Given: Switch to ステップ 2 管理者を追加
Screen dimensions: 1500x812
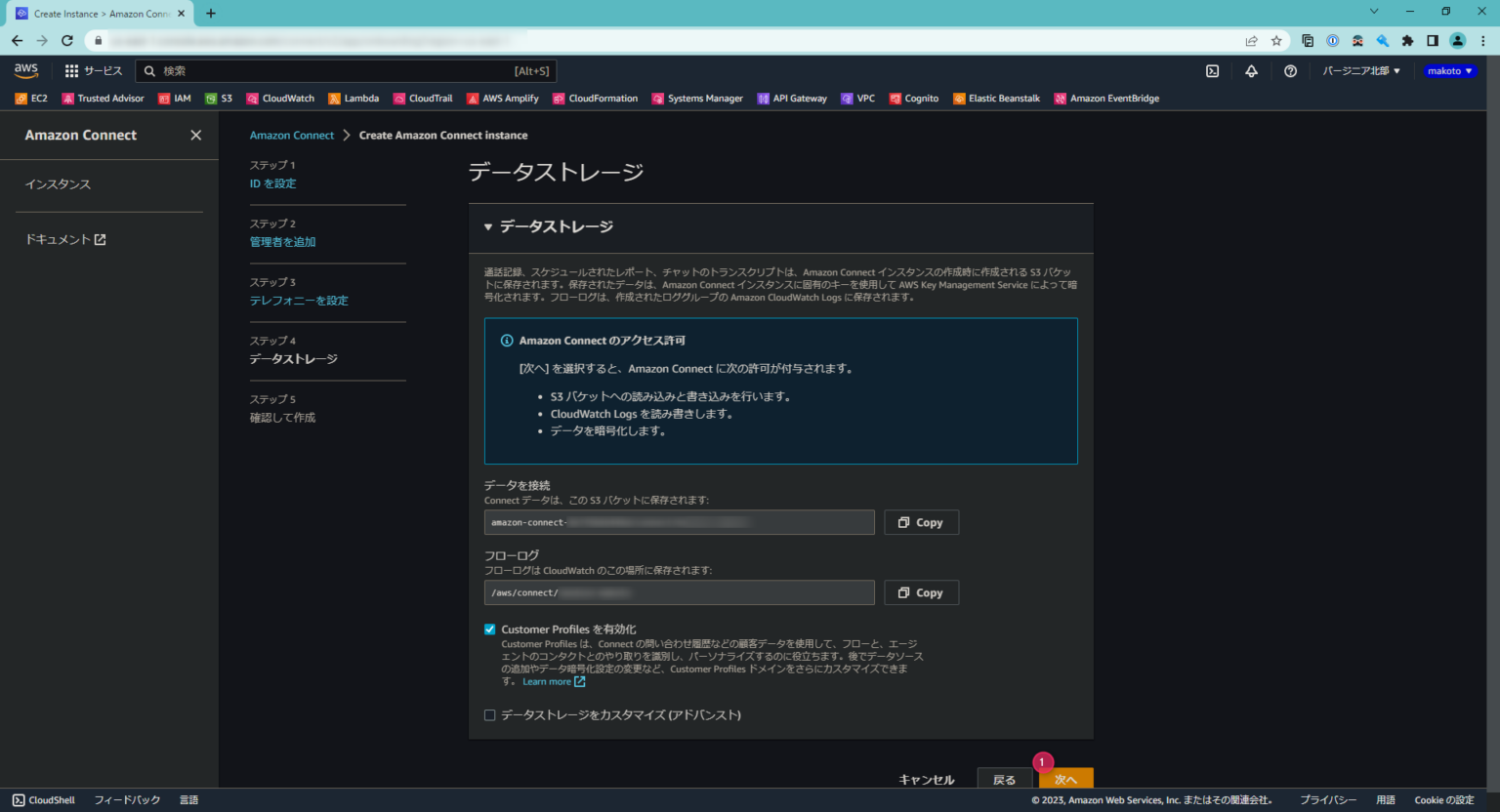Looking at the screenshot, I should click(282, 241).
